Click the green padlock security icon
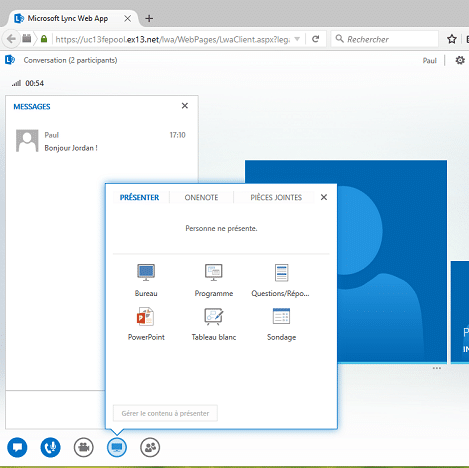The width and height of the screenshot is (469, 468). click(x=44, y=39)
